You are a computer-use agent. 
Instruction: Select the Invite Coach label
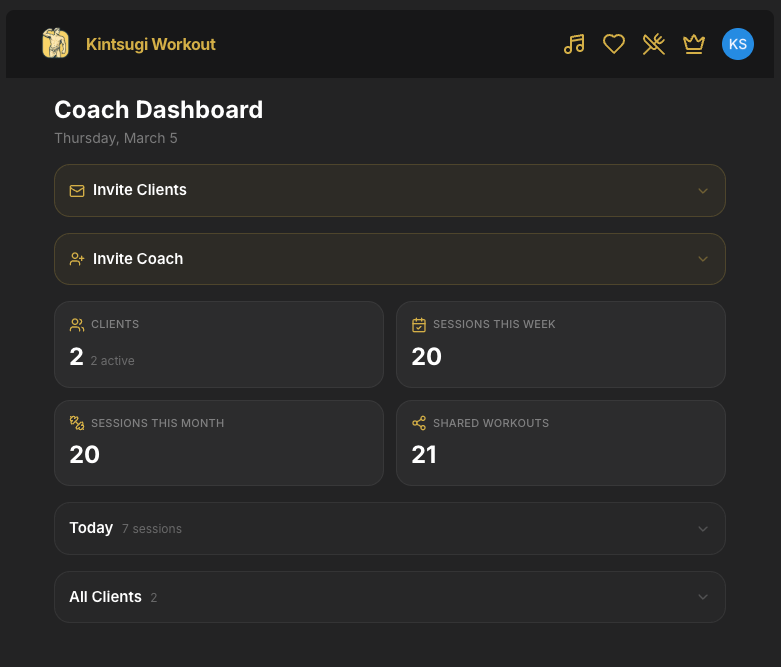(138, 259)
